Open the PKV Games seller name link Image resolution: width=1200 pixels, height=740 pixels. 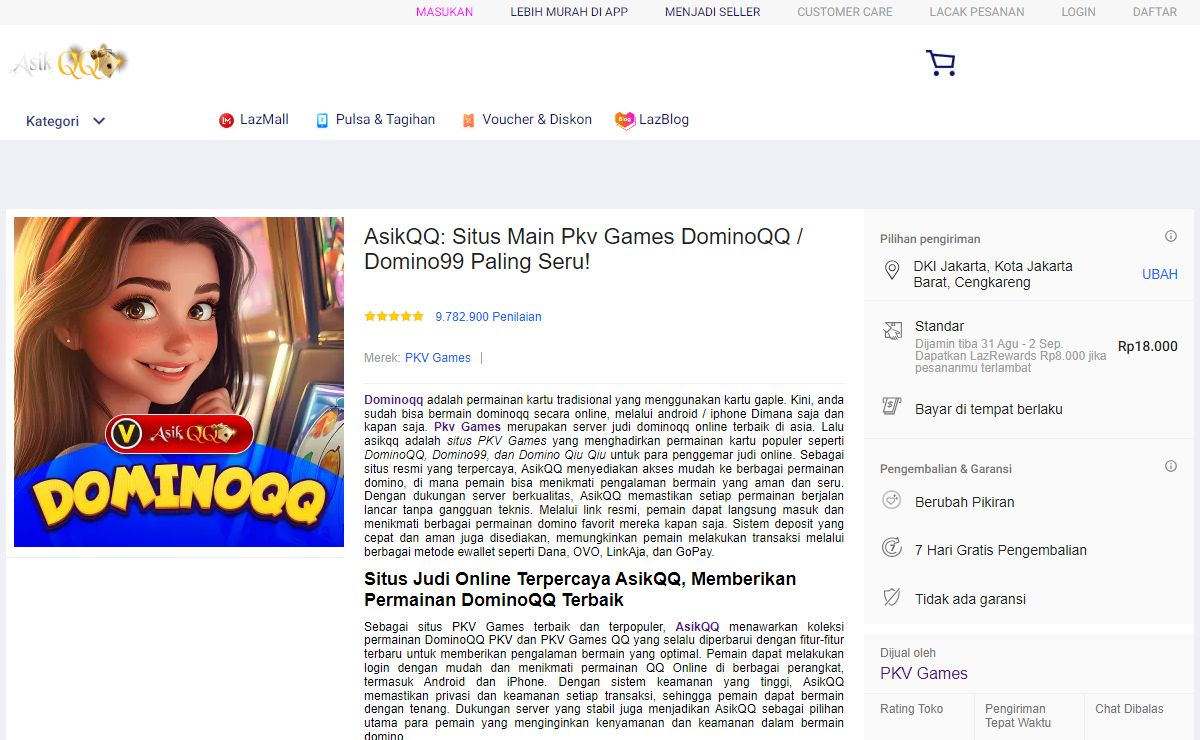click(924, 673)
